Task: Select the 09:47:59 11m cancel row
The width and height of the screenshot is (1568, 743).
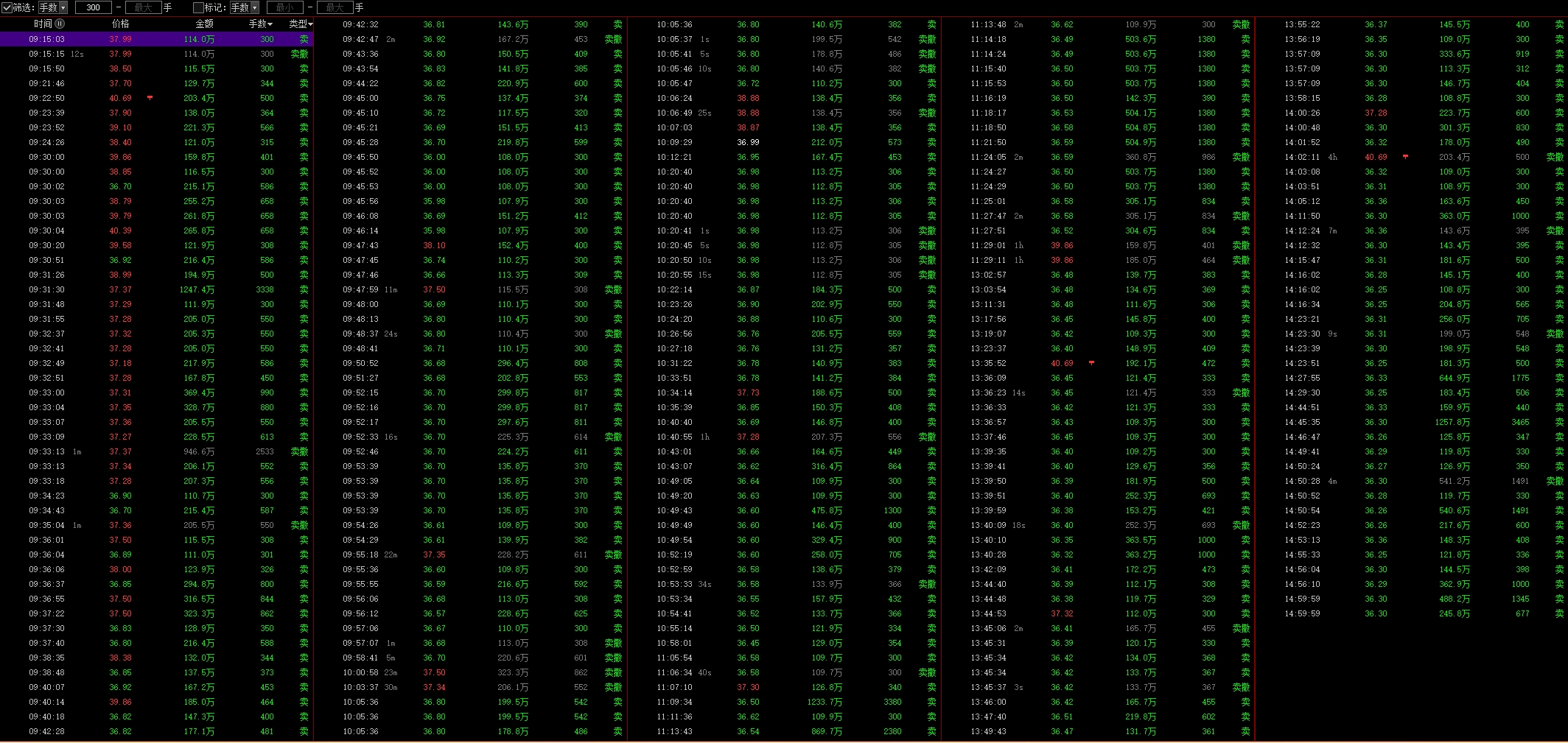Action: [471, 289]
